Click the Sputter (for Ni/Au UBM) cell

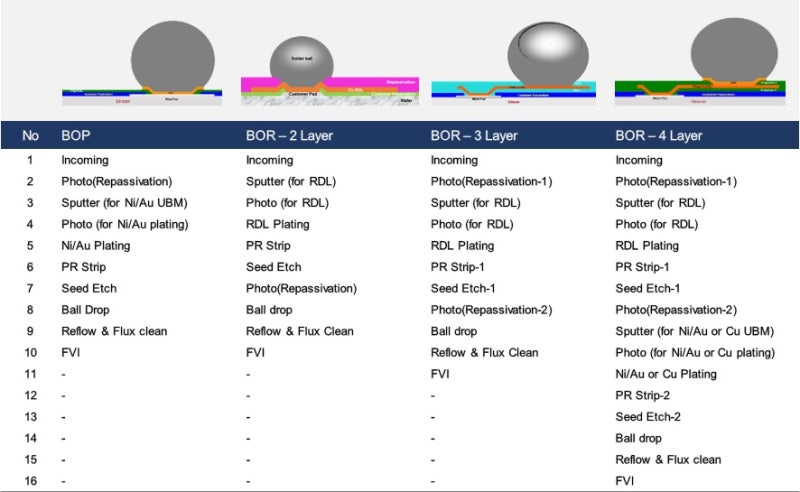[x=124, y=203]
